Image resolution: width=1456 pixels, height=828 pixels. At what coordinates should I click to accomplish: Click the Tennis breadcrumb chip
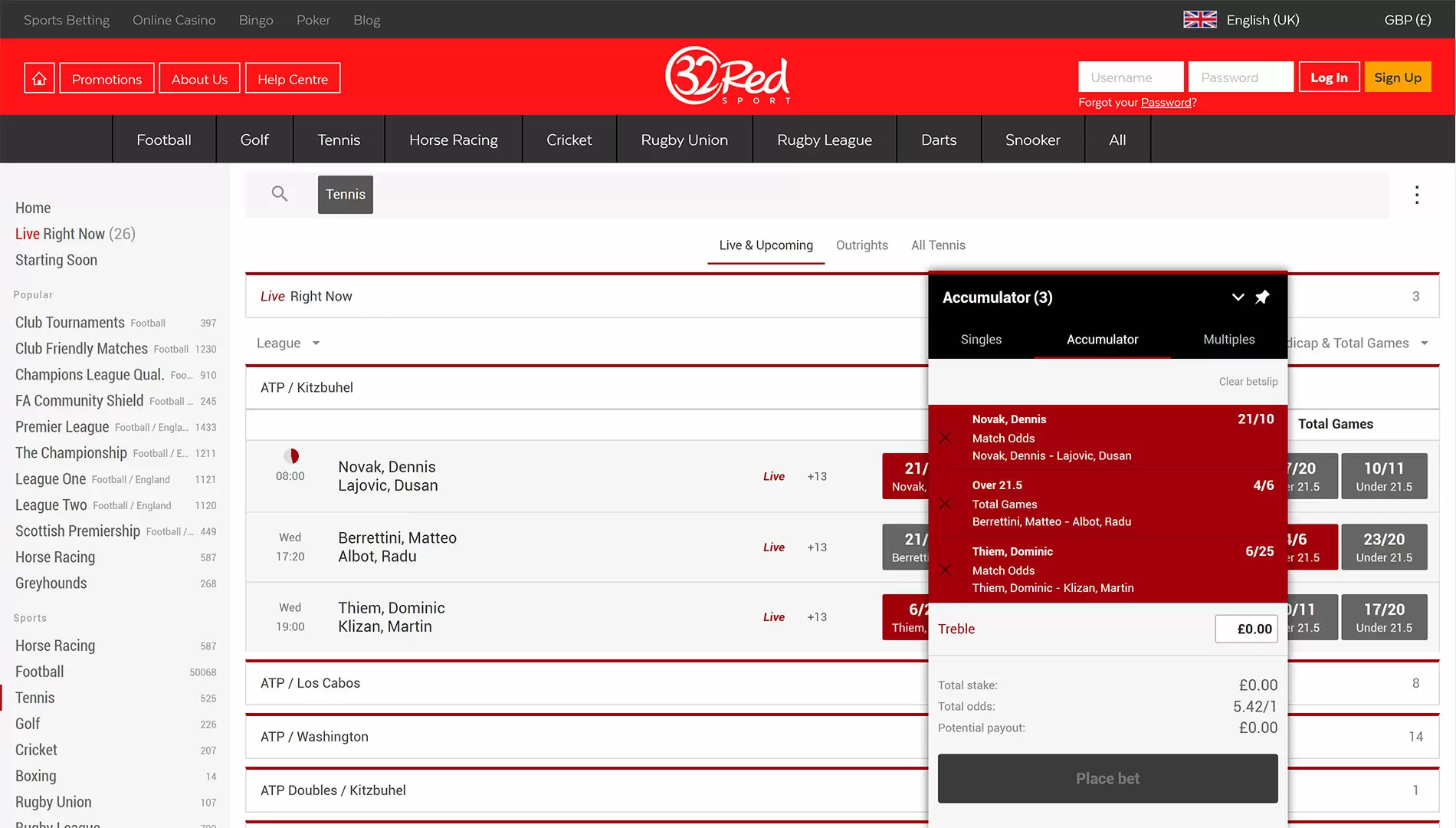346,195
